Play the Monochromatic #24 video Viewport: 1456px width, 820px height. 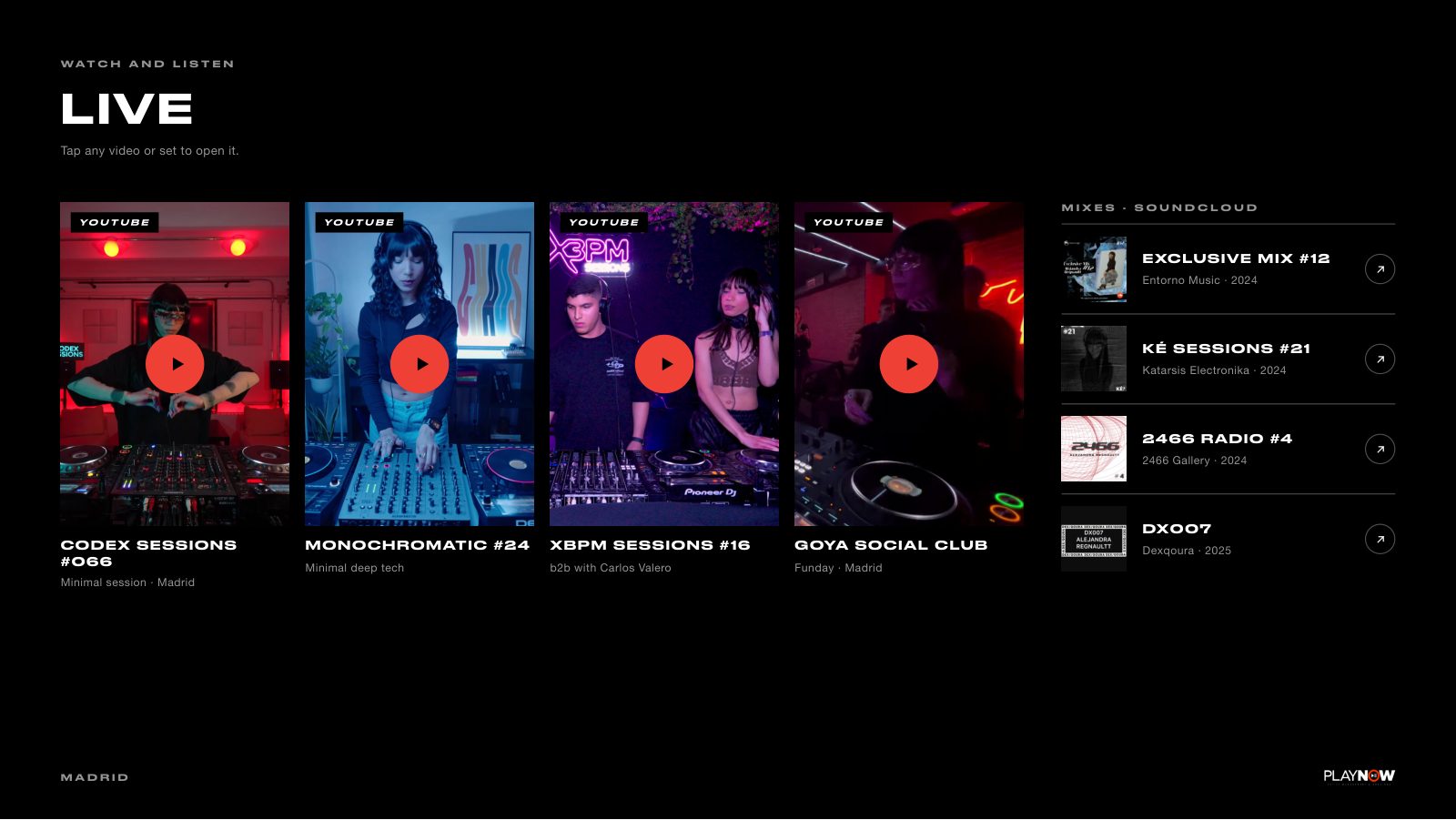(x=420, y=364)
